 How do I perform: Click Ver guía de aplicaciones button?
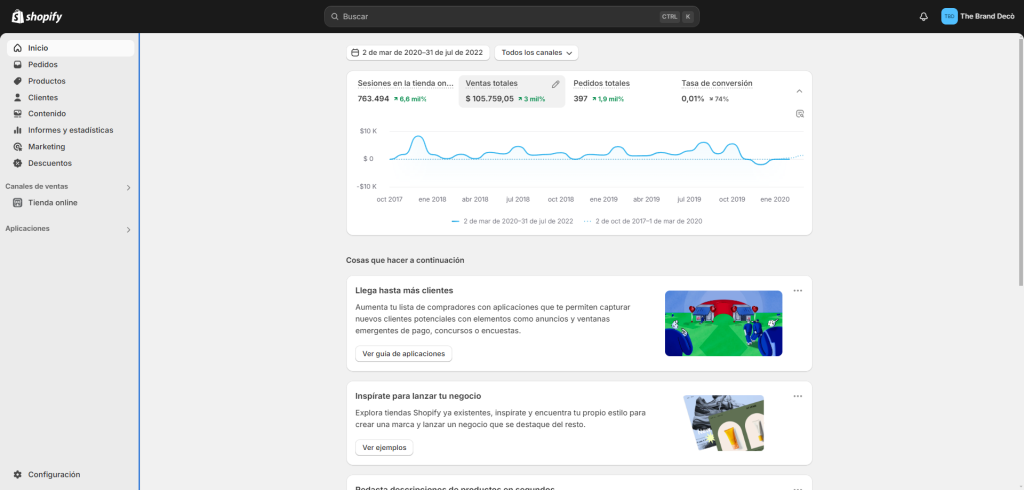pyautogui.click(x=404, y=353)
